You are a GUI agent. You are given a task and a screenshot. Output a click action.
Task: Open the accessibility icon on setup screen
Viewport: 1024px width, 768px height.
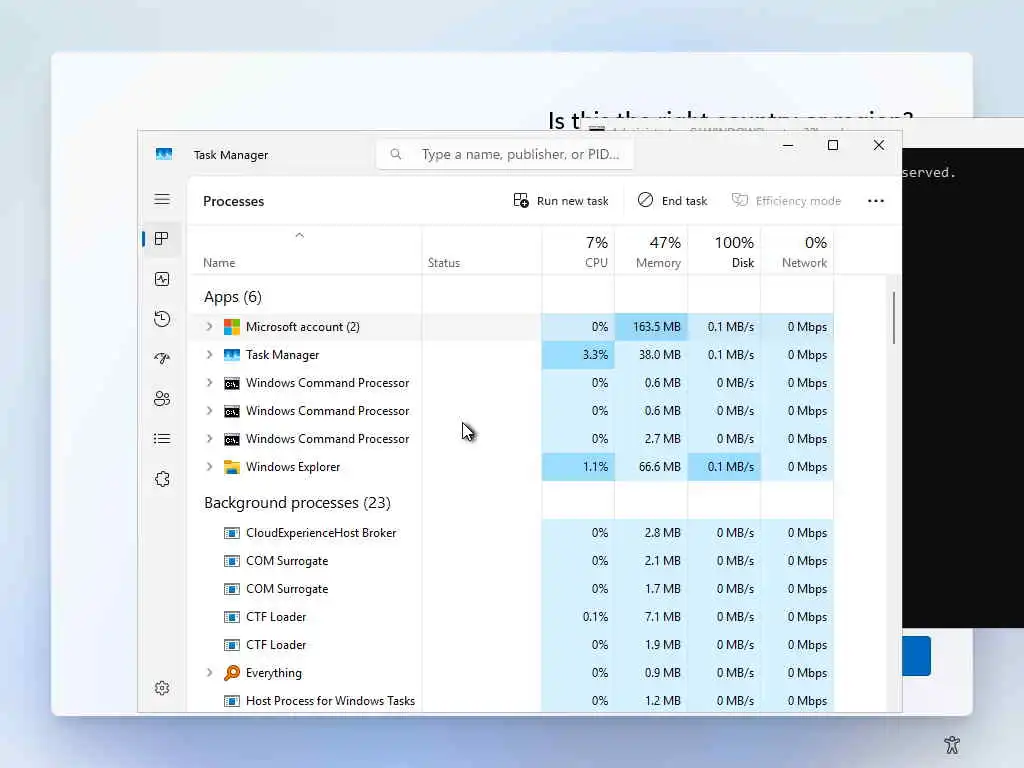(952, 744)
